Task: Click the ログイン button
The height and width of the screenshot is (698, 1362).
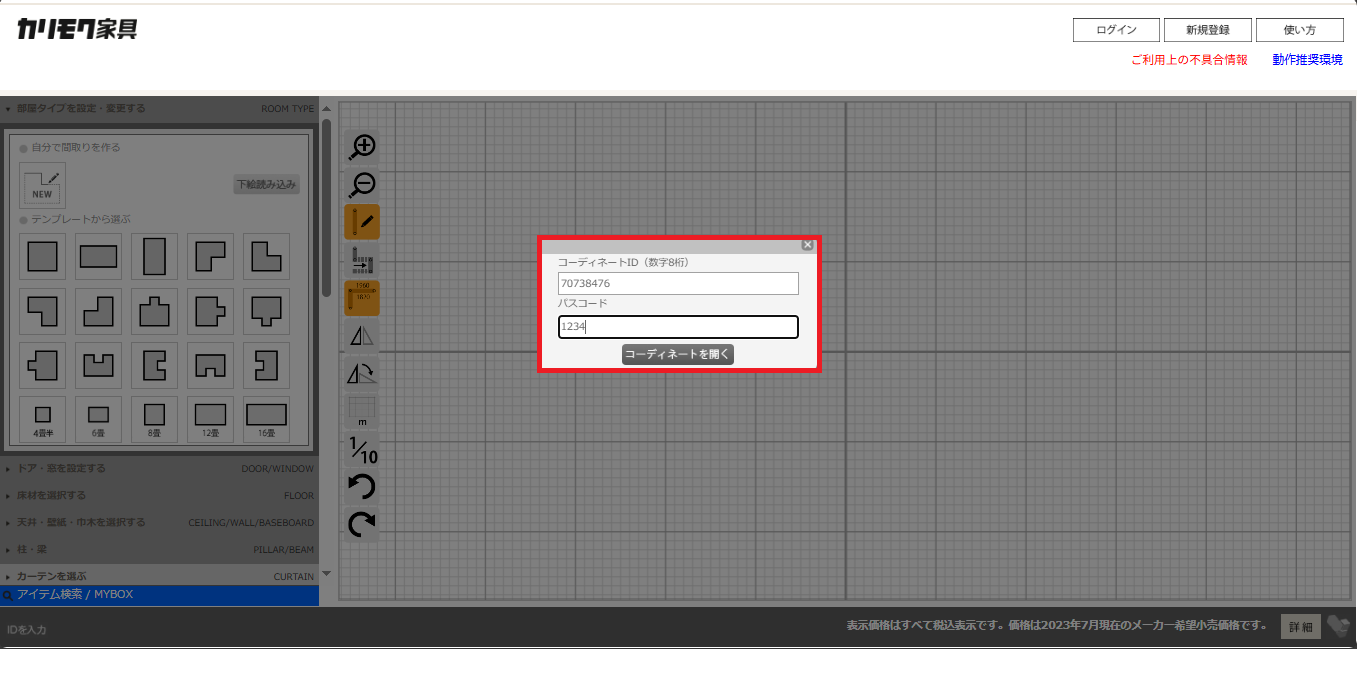Action: click(1116, 30)
